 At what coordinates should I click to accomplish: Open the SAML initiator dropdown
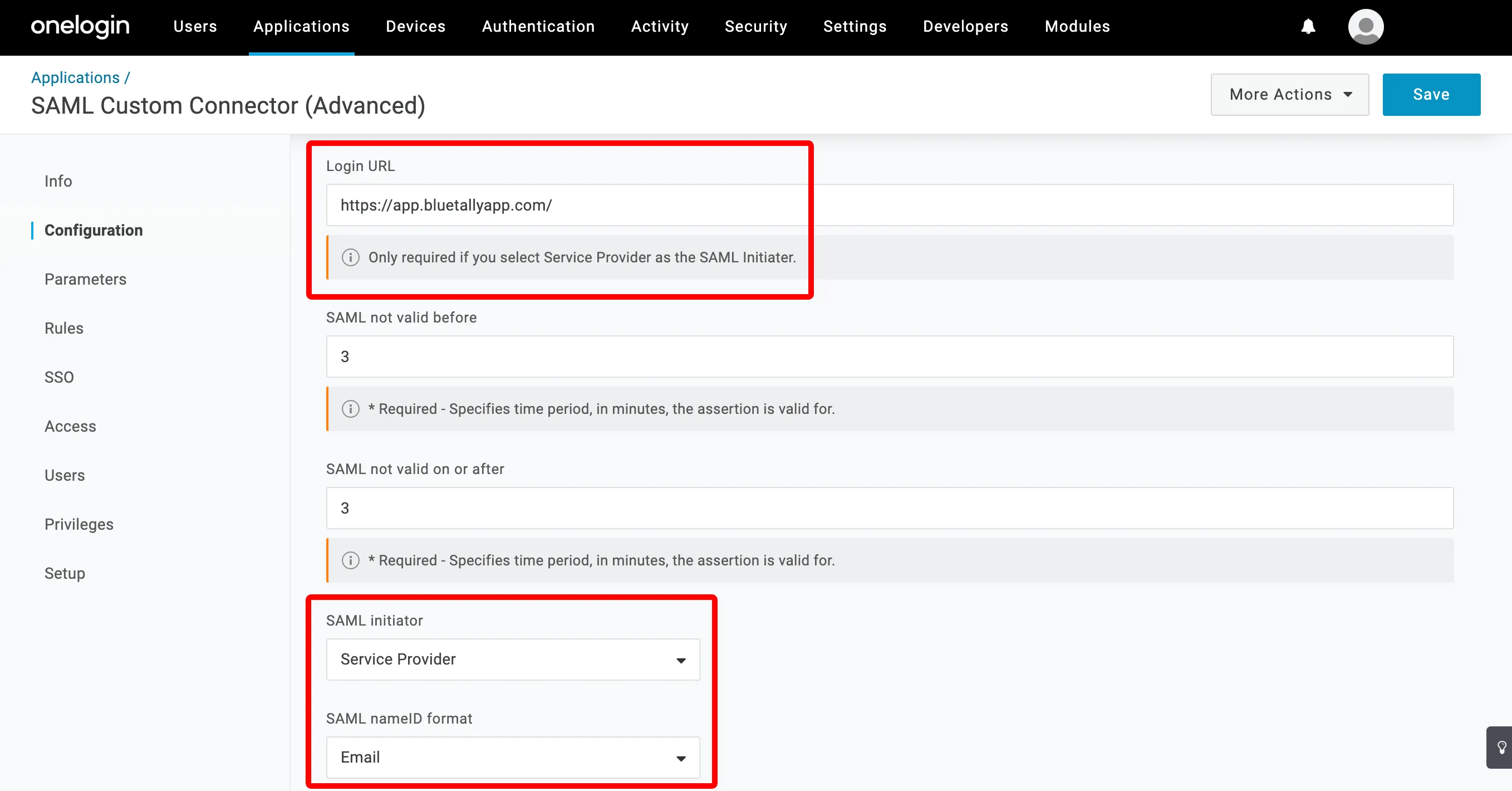(x=512, y=660)
